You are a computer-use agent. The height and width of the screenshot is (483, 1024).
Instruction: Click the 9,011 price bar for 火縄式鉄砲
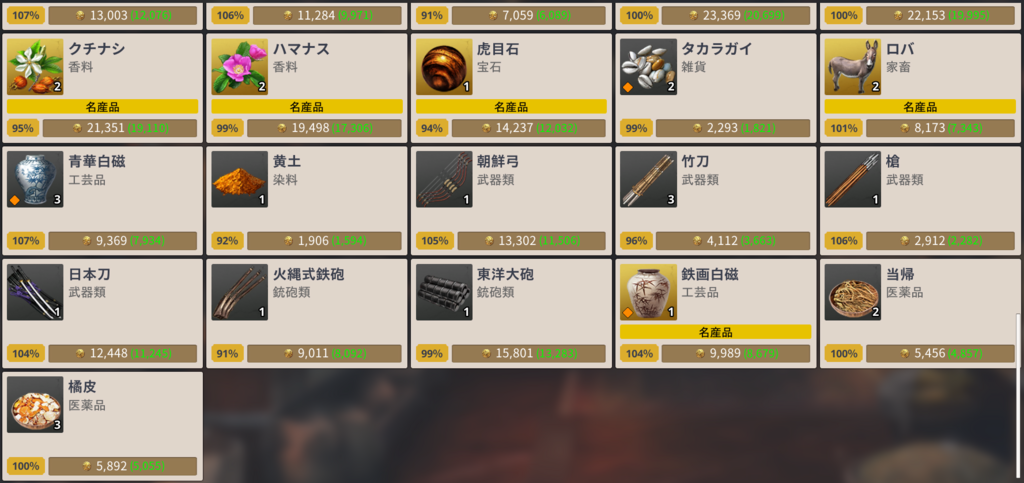(325, 353)
